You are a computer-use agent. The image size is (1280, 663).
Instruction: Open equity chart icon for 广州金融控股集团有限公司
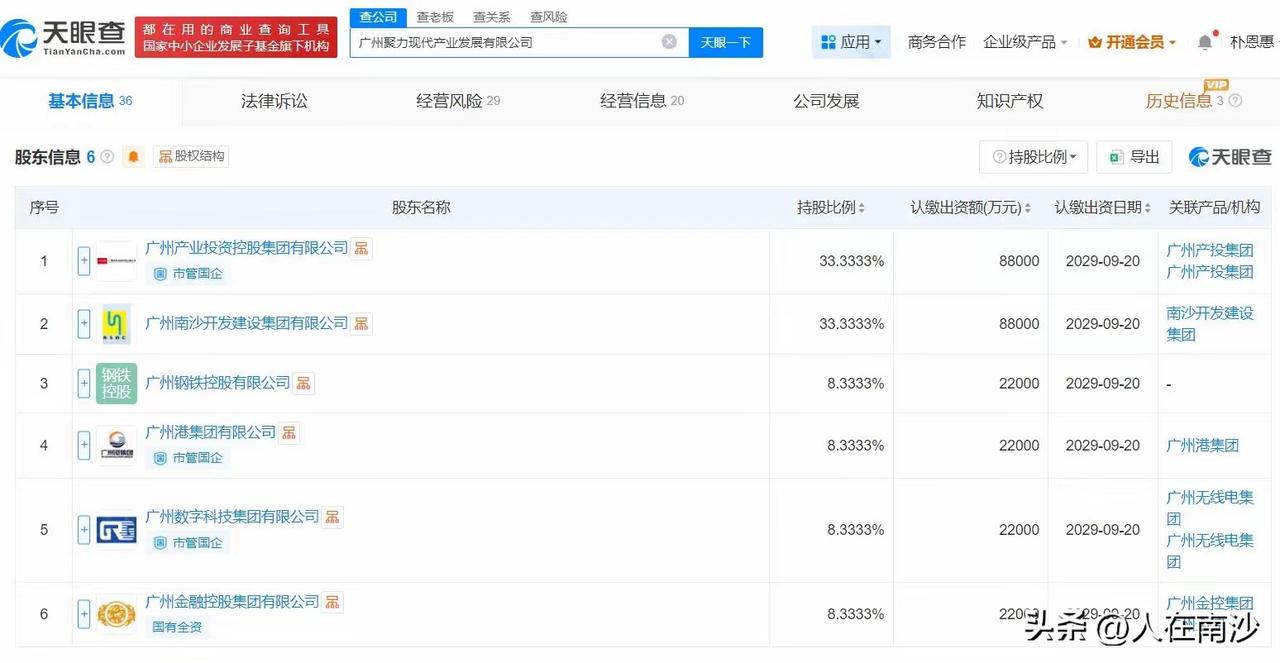tap(333, 602)
